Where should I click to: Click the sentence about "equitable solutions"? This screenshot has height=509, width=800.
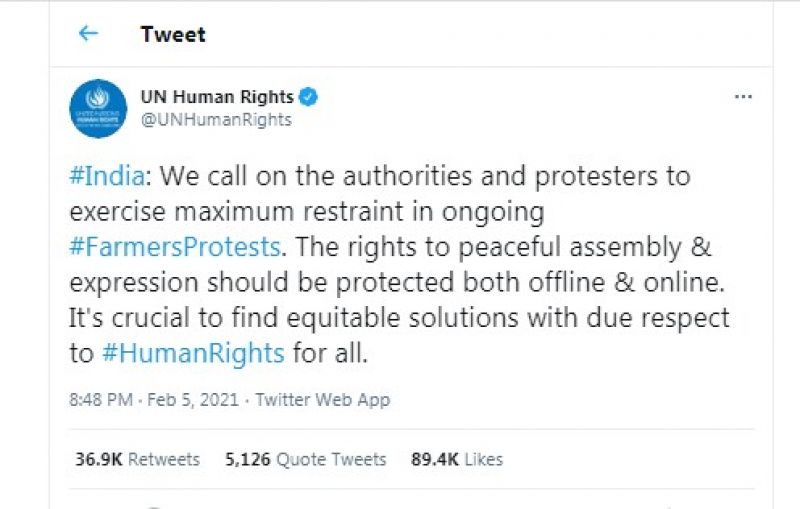point(400,318)
